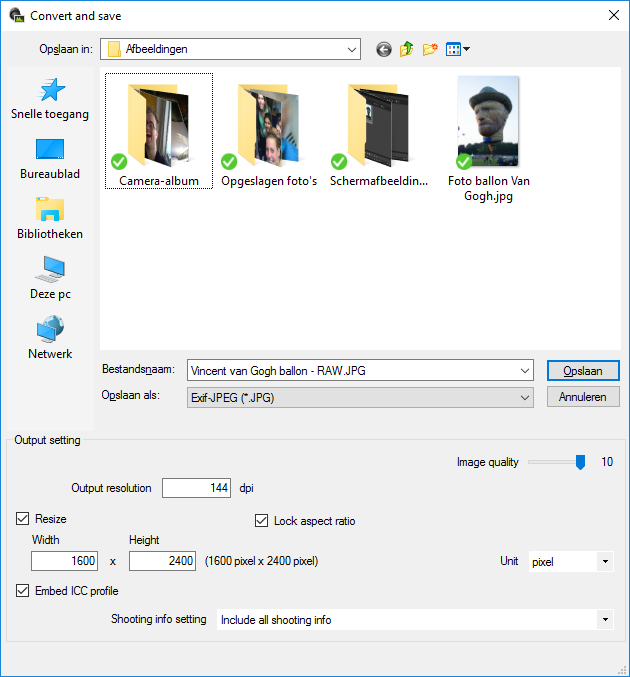
Task: Go to Bureaublad location
Action: [50, 158]
